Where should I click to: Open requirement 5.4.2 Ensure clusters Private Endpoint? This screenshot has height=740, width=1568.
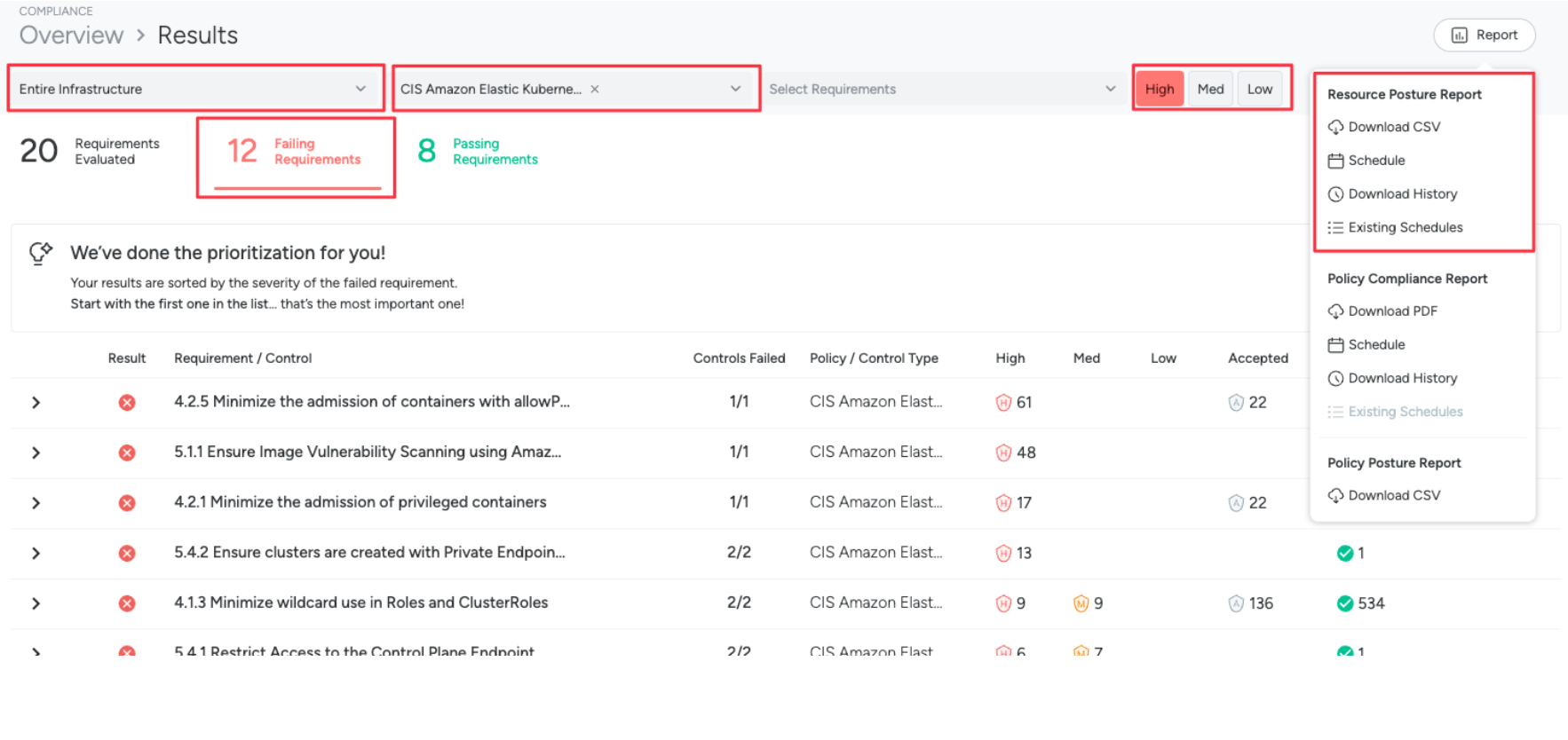pos(369,553)
